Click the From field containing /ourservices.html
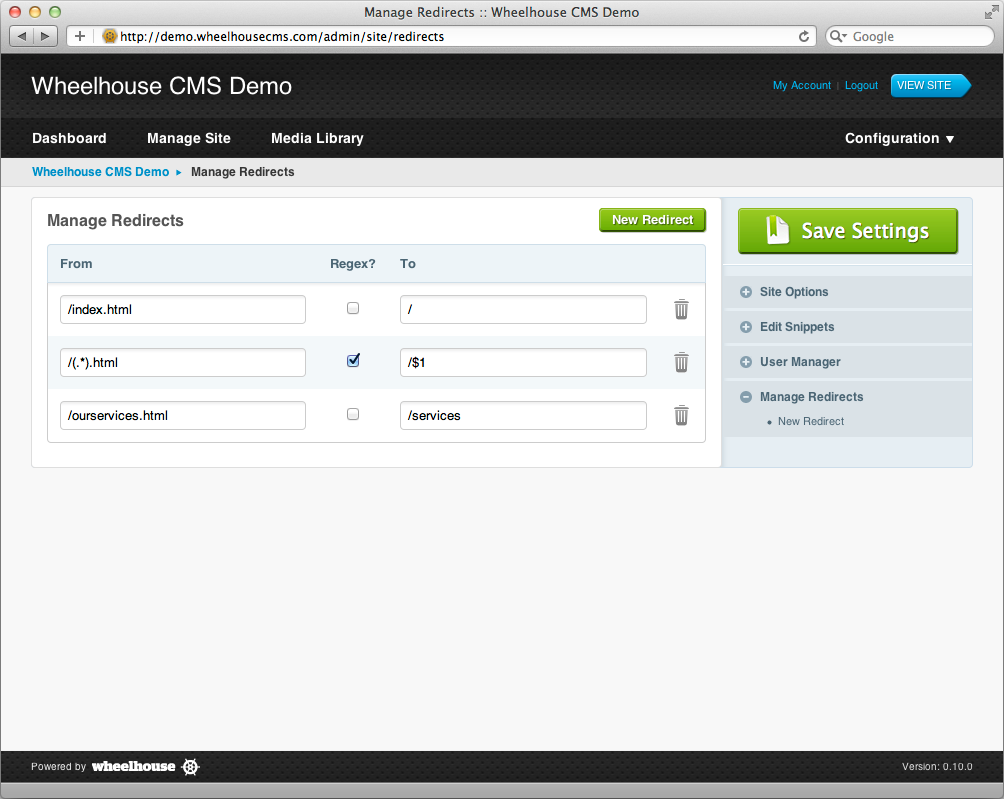Viewport: 1004px width, 799px height. click(182, 416)
